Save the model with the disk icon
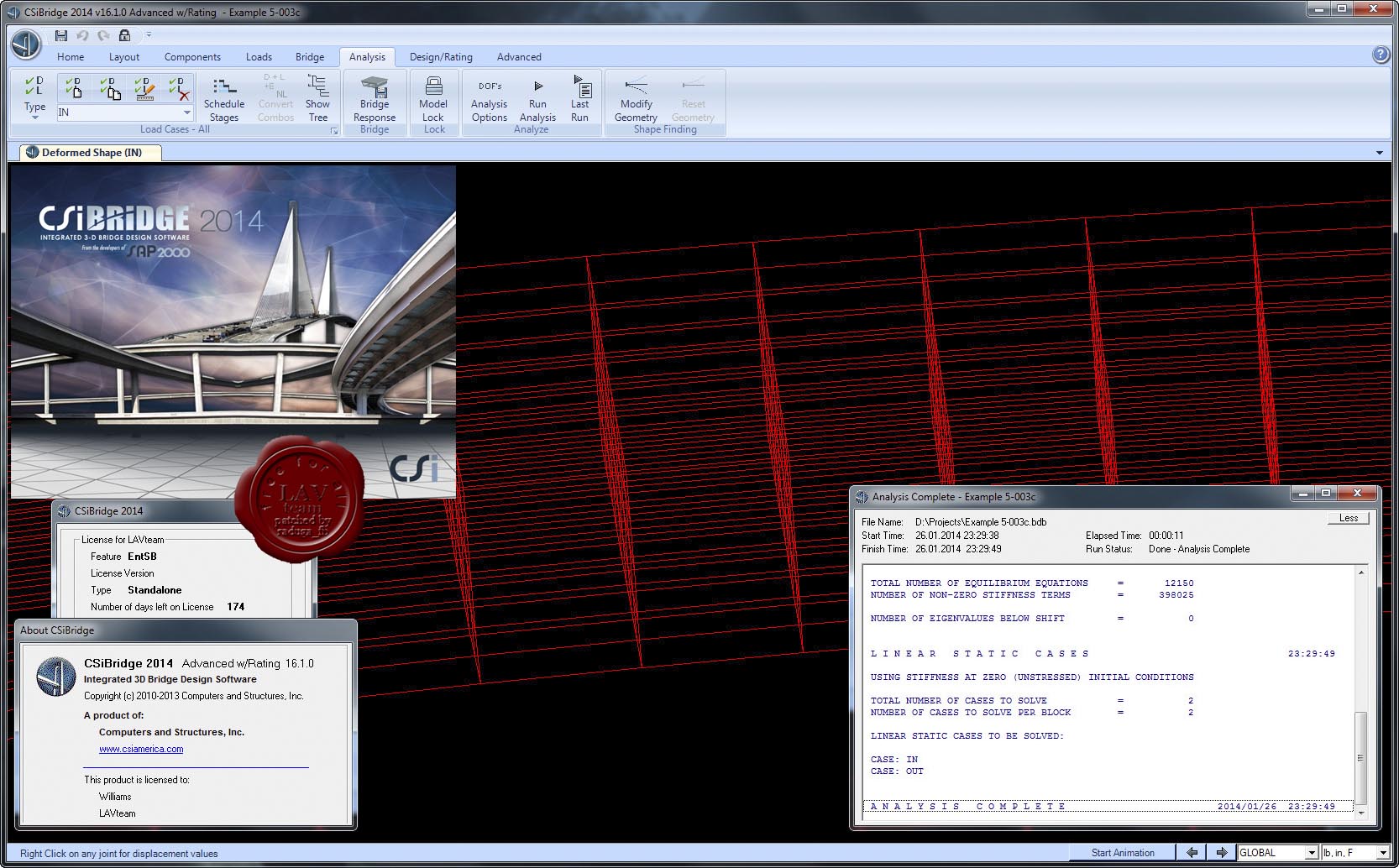The height and width of the screenshot is (868, 1399). click(61, 35)
